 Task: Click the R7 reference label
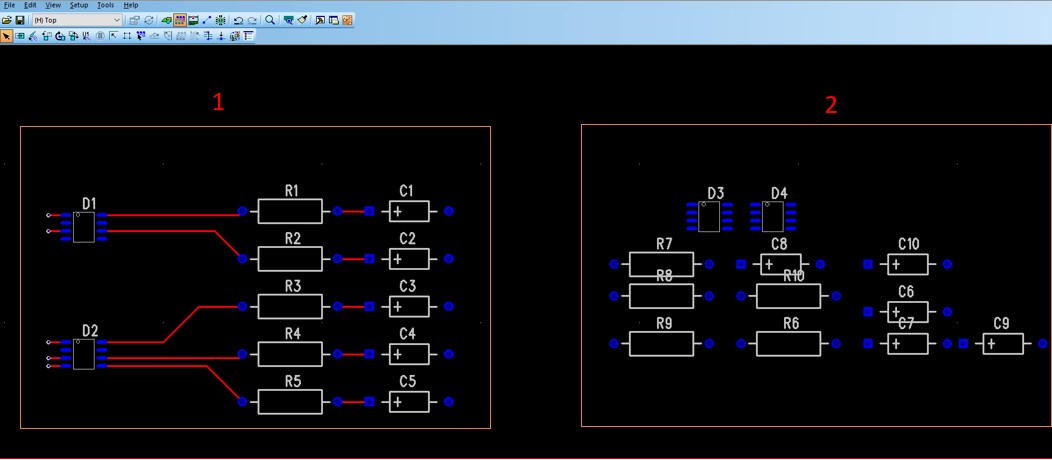pyautogui.click(x=664, y=244)
